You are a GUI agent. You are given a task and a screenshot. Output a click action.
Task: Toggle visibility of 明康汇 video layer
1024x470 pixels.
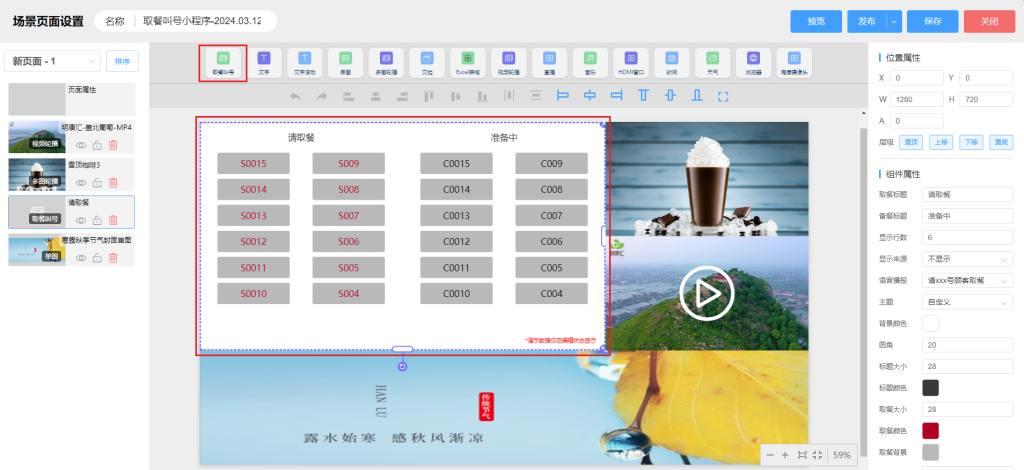pos(81,146)
